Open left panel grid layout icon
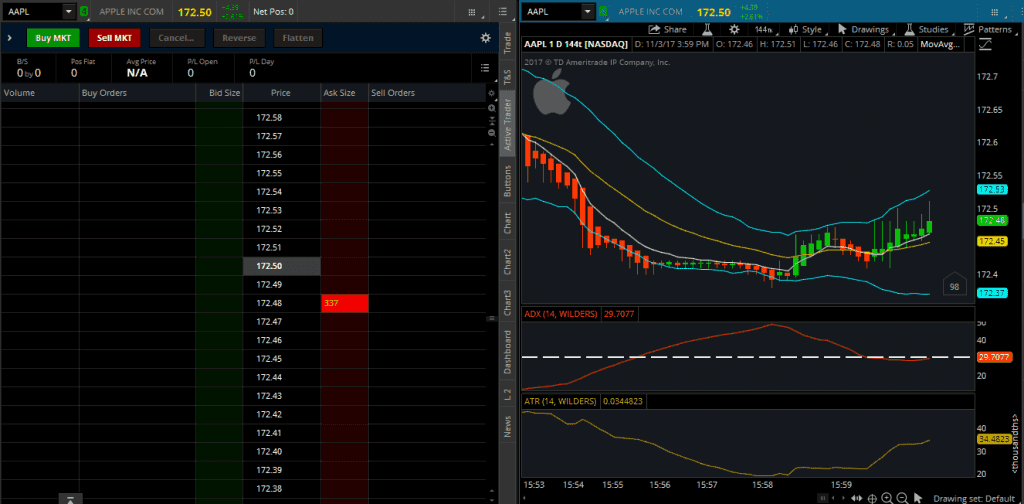 tap(473, 12)
